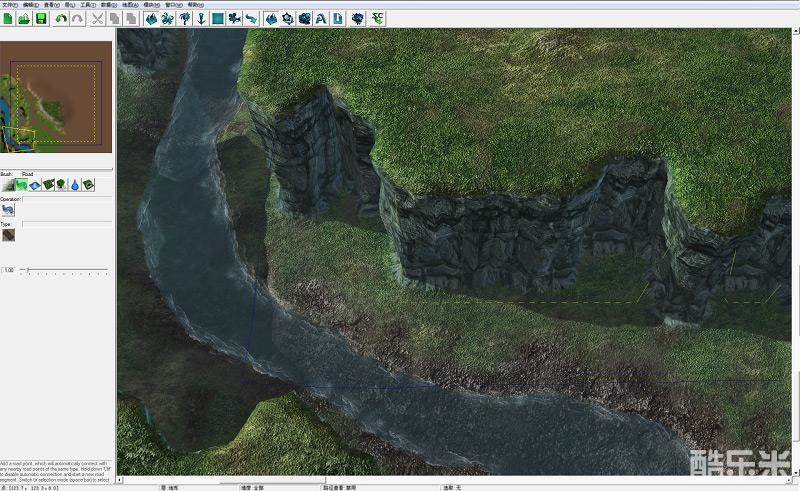Screen dimensions: 800x491
Task: Click the StarCraft test map icon
Action: point(377,18)
